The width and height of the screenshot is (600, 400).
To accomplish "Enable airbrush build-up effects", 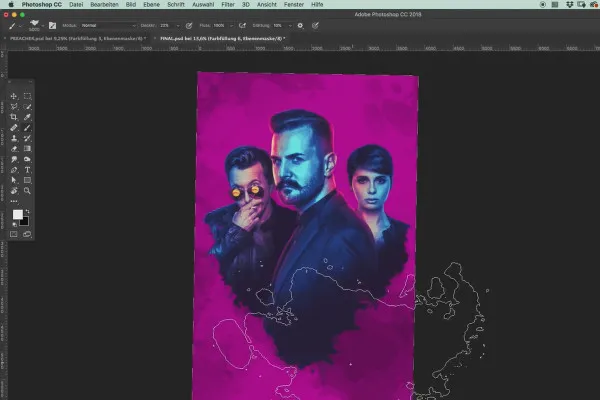I will tap(243, 26).
